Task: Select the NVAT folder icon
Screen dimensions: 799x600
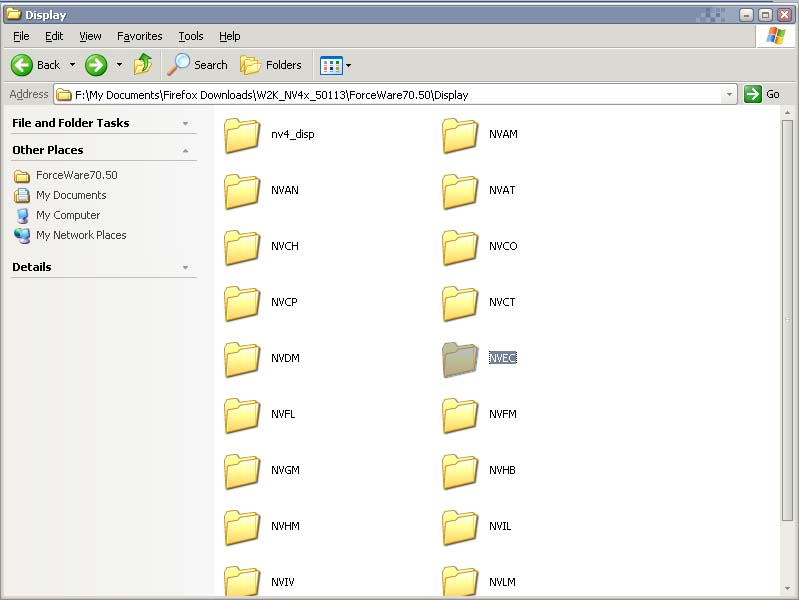Action: coord(460,191)
